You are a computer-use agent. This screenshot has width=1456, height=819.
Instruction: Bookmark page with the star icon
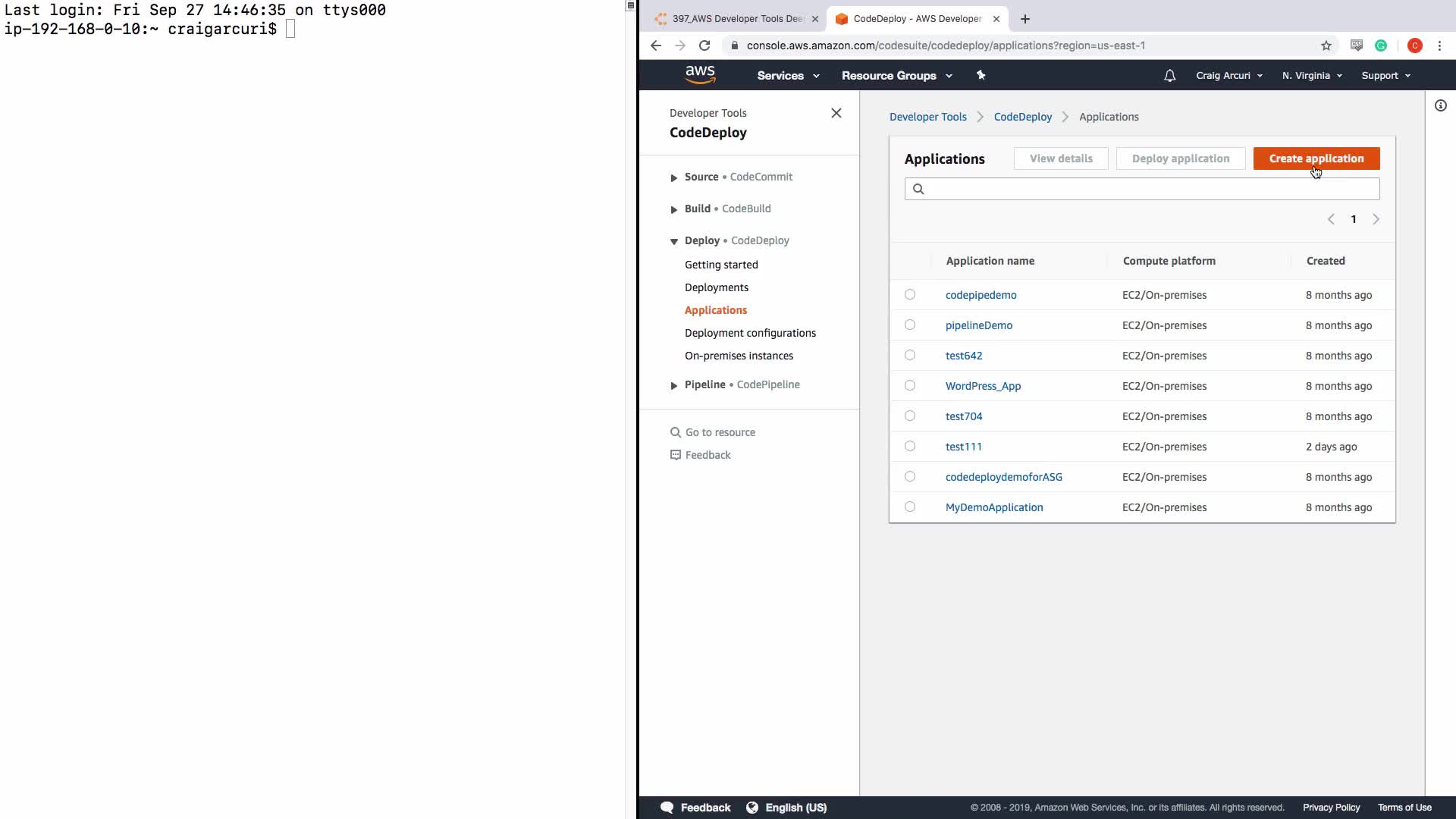coord(1326,45)
